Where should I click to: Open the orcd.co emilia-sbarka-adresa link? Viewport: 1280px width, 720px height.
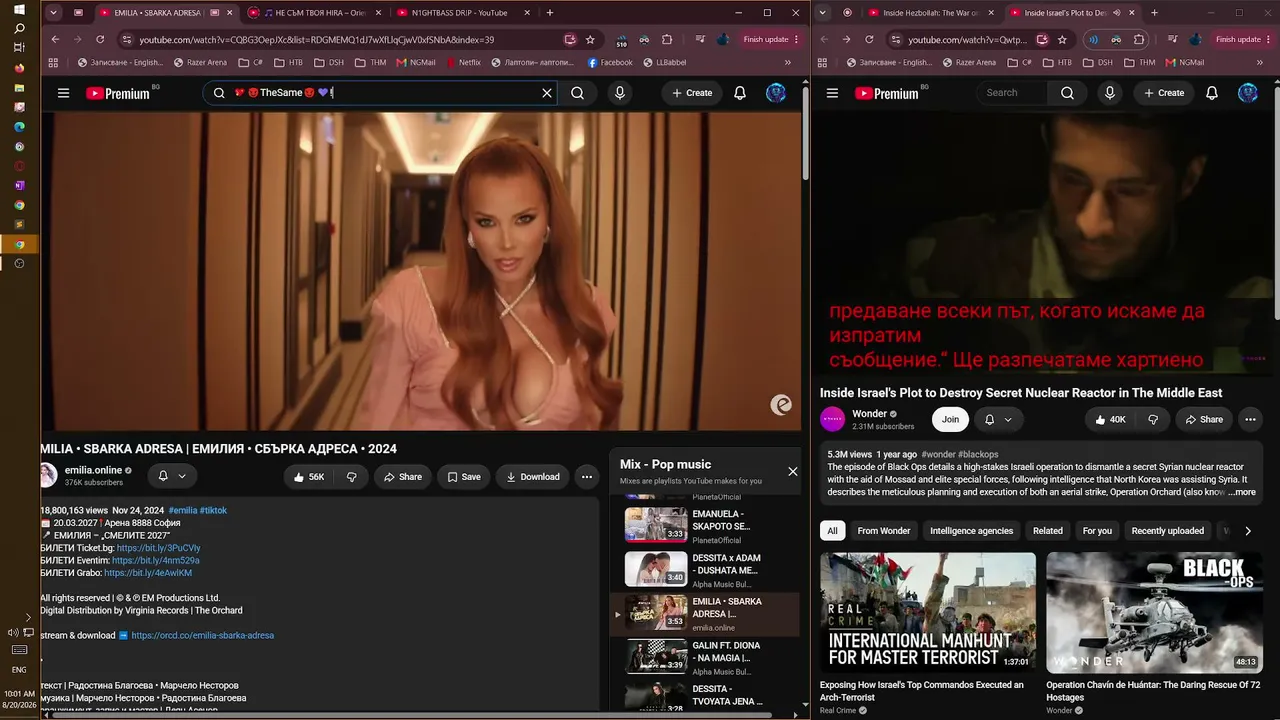(x=202, y=635)
